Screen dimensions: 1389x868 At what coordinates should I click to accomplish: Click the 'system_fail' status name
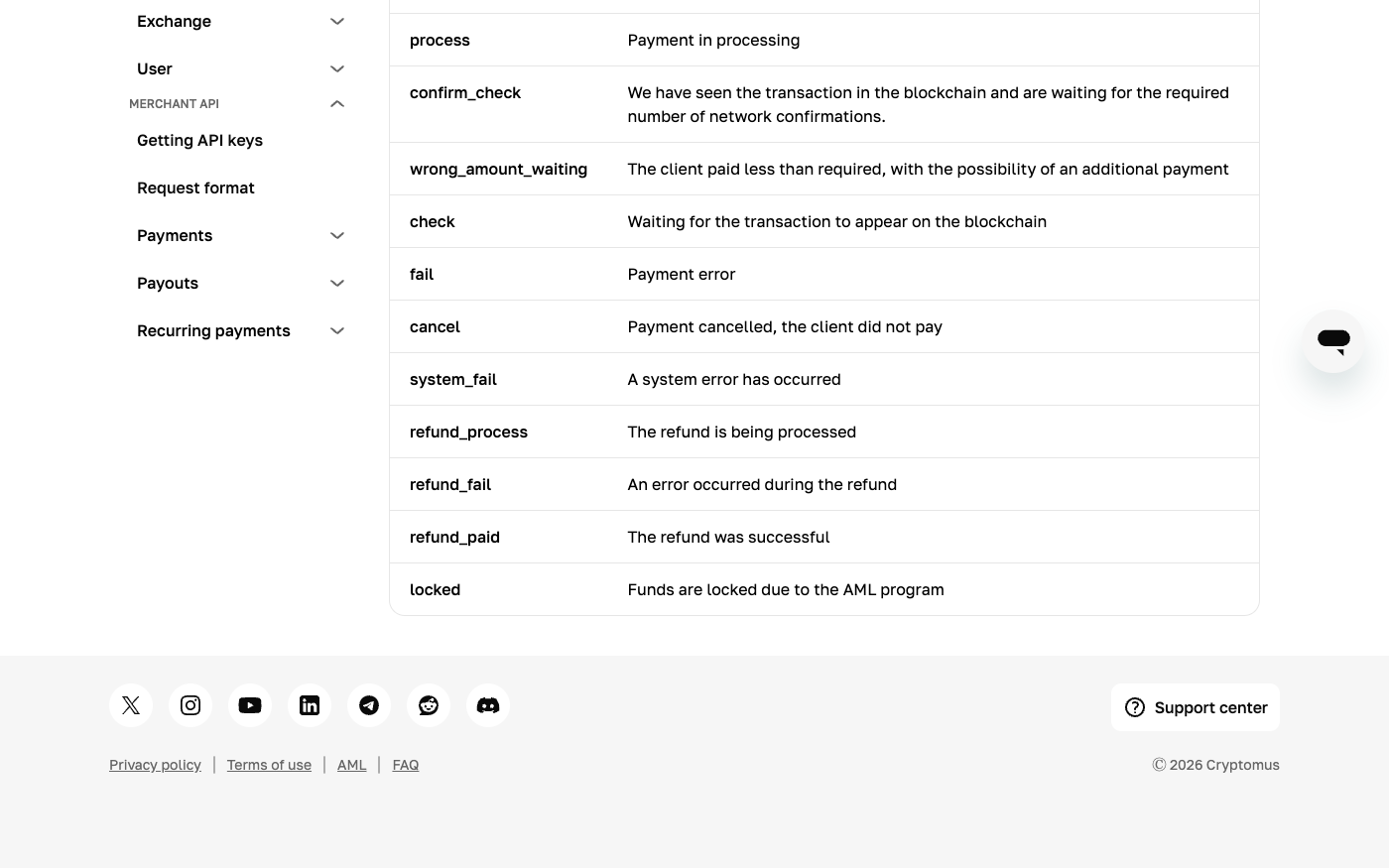453,379
